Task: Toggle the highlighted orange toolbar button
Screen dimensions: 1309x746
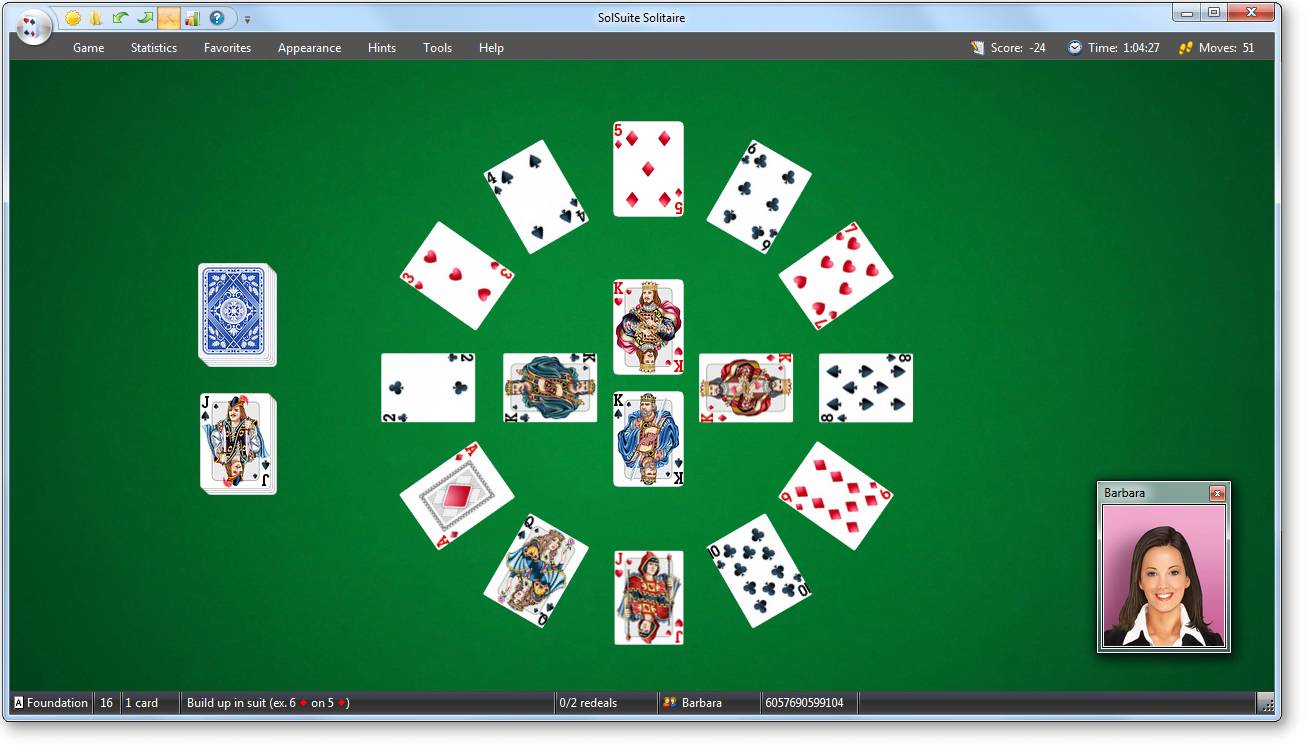Action: tap(168, 18)
